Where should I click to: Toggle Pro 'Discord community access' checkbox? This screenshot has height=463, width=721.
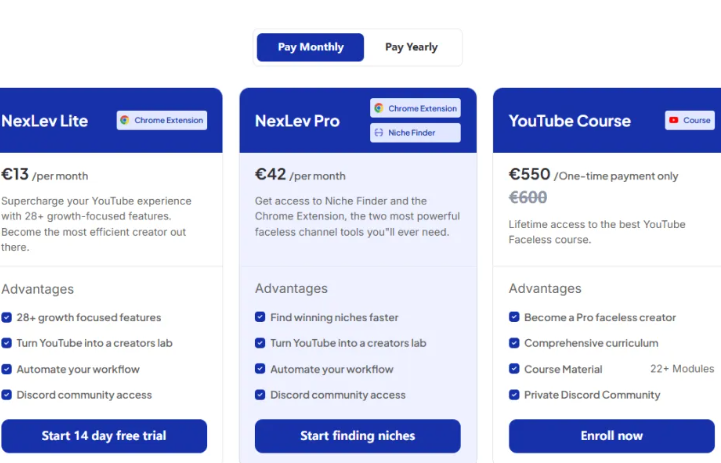pyautogui.click(x=261, y=395)
